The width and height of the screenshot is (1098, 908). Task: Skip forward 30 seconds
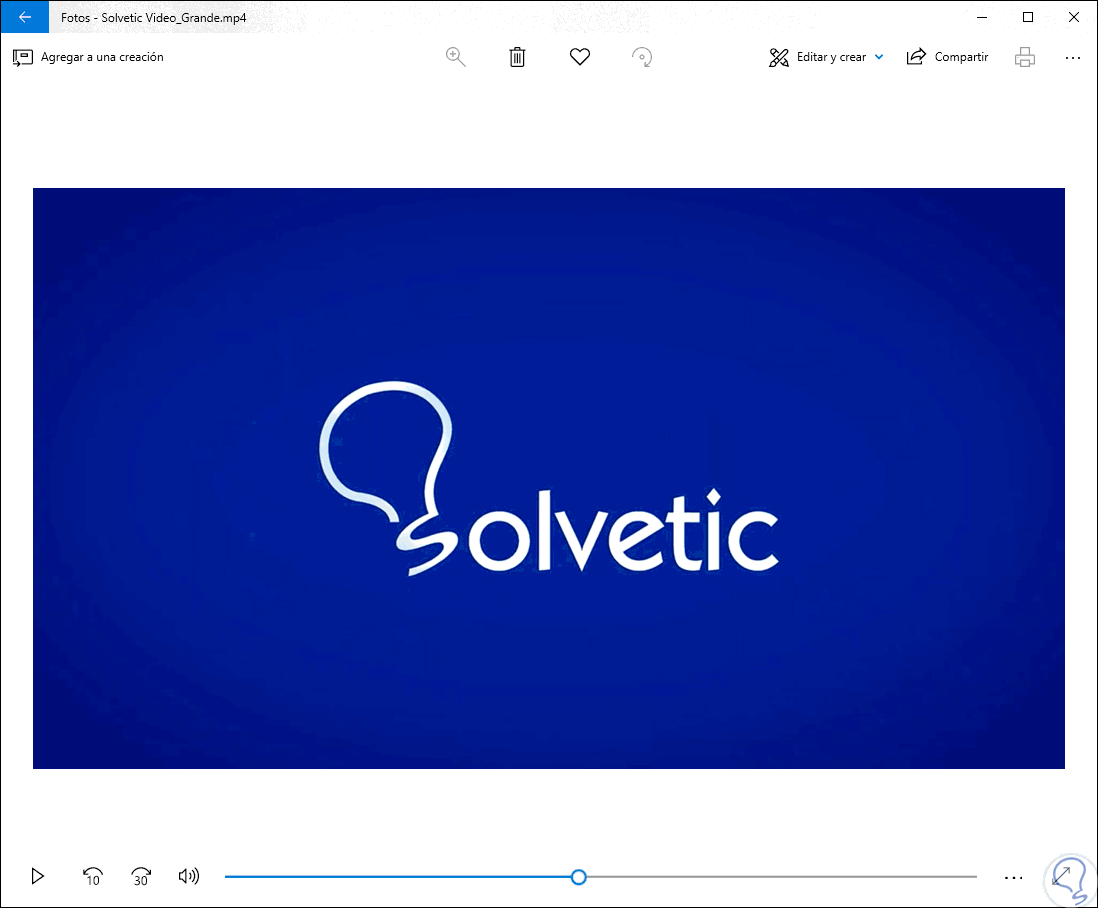pos(141,876)
